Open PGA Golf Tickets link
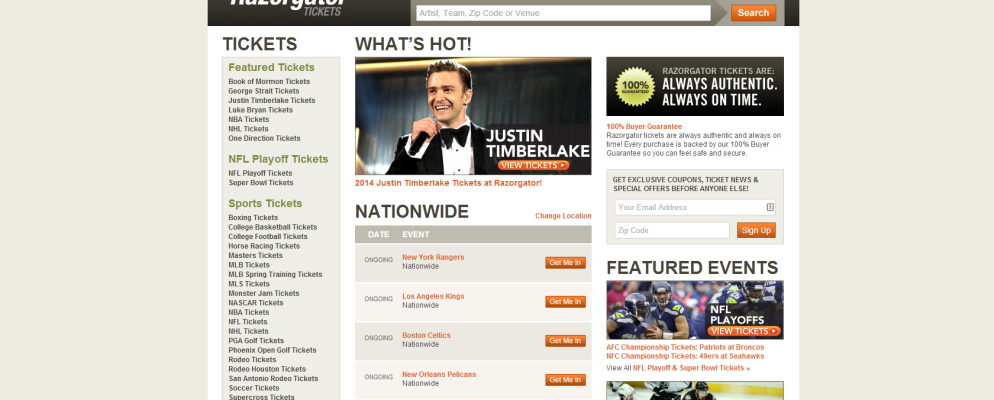 pyautogui.click(x=256, y=342)
